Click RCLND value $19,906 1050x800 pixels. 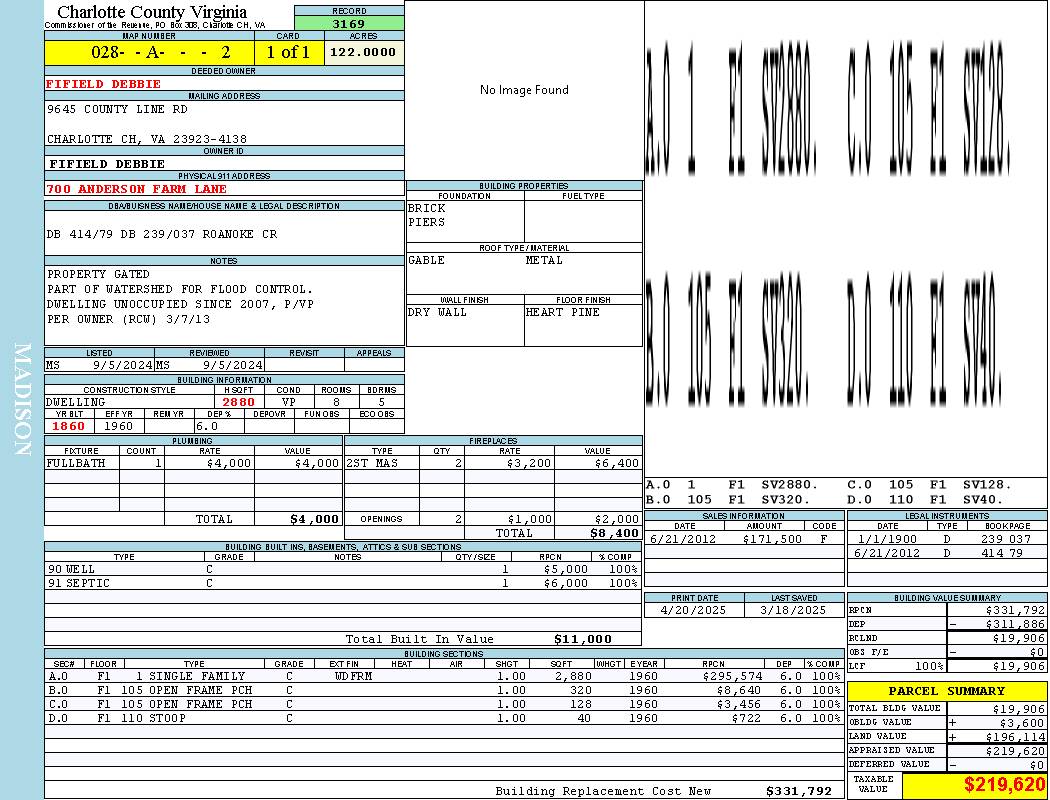[x=1019, y=639]
